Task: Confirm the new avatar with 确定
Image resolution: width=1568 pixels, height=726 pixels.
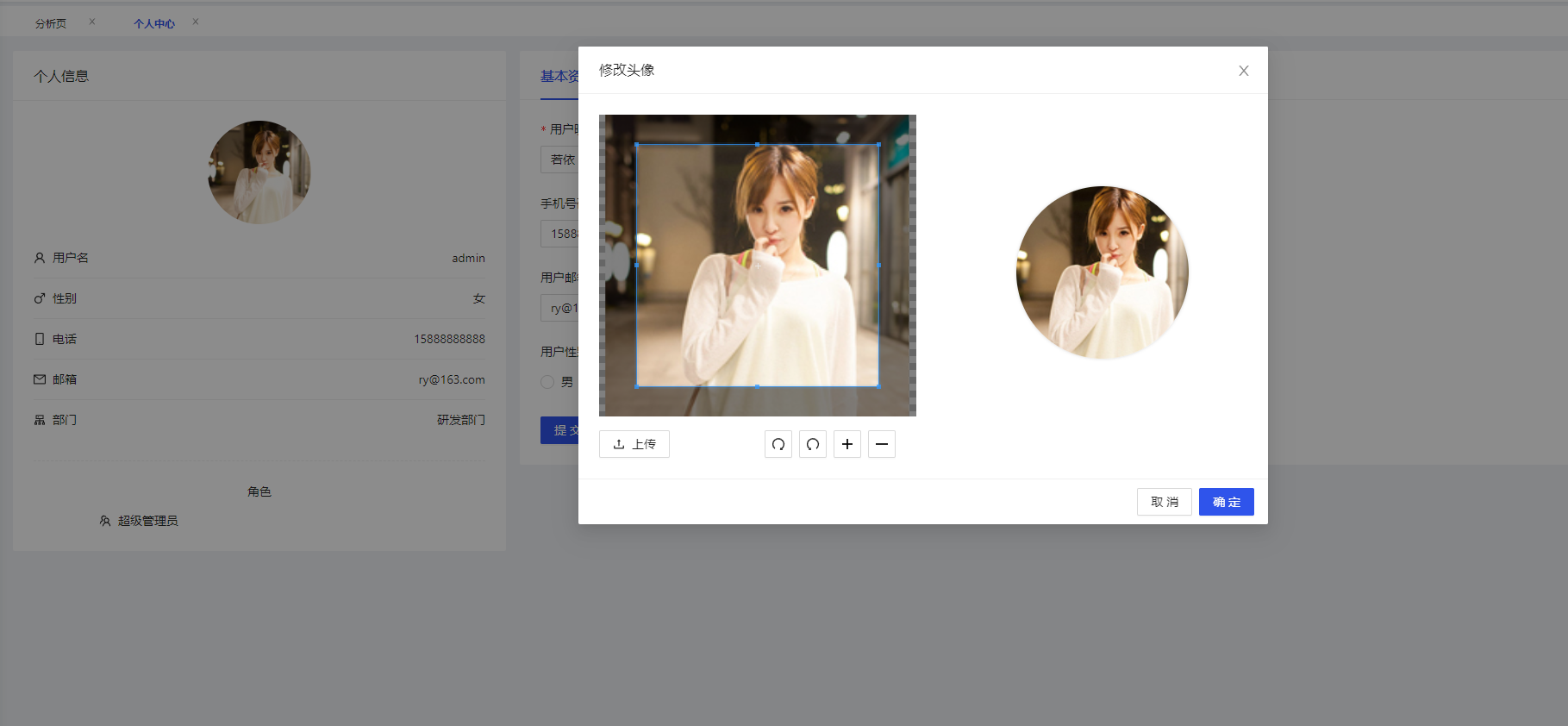Action: pyautogui.click(x=1227, y=502)
